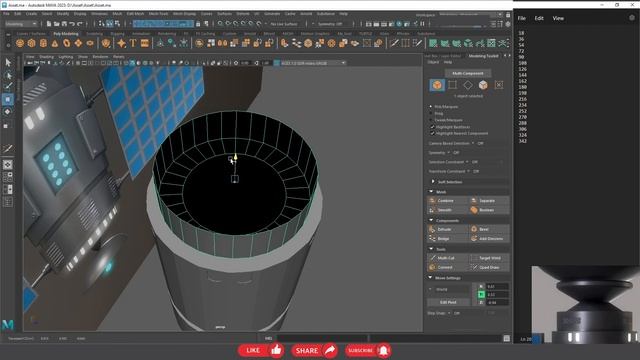Create a polygon sphere from the shelf

pyautogui.click(x=20, y=43)
